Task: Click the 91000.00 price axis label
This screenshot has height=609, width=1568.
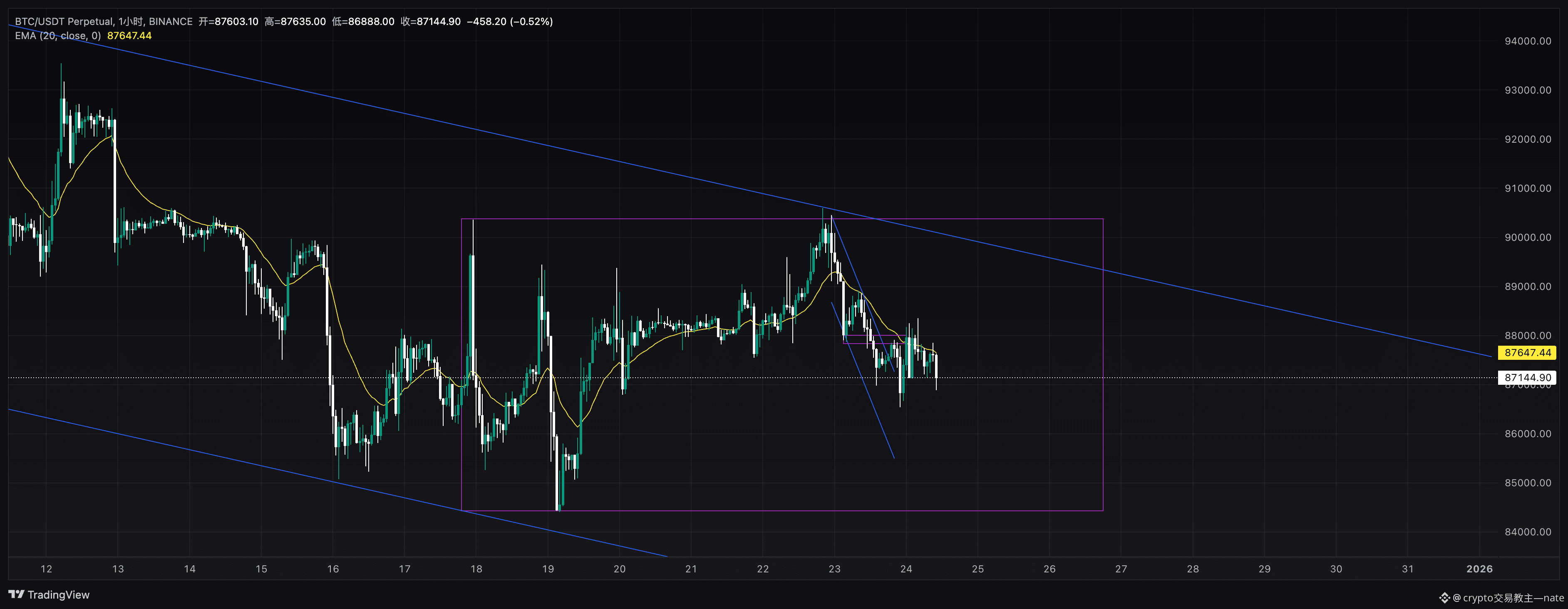Action: coord(1528,188)
